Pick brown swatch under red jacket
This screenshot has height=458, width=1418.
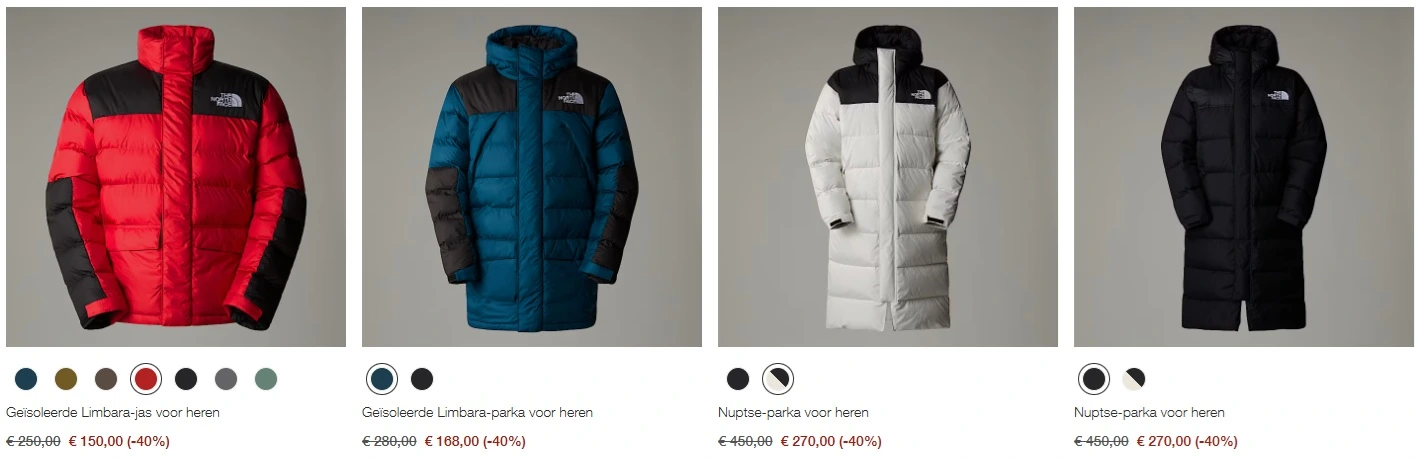tap(106, 379)
